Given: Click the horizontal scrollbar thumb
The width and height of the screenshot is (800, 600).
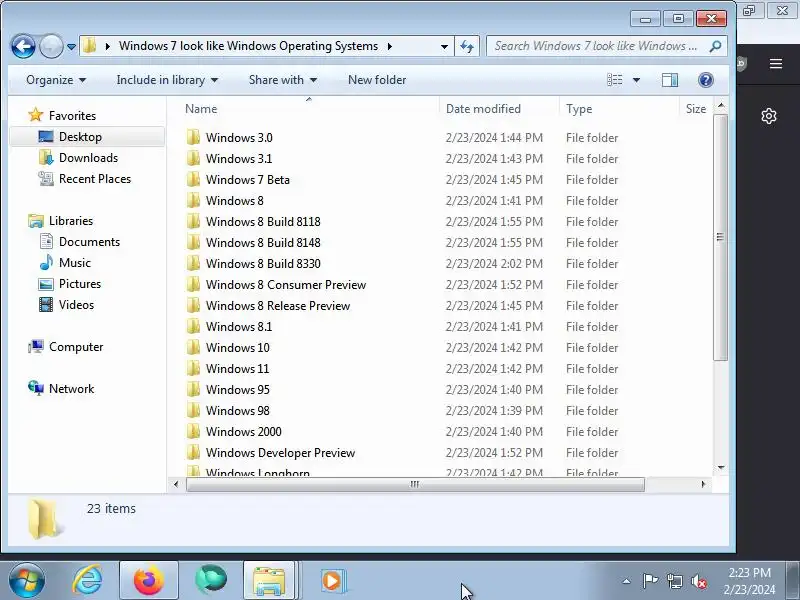Looking at the screenshot, I should (x=415, y=484).
